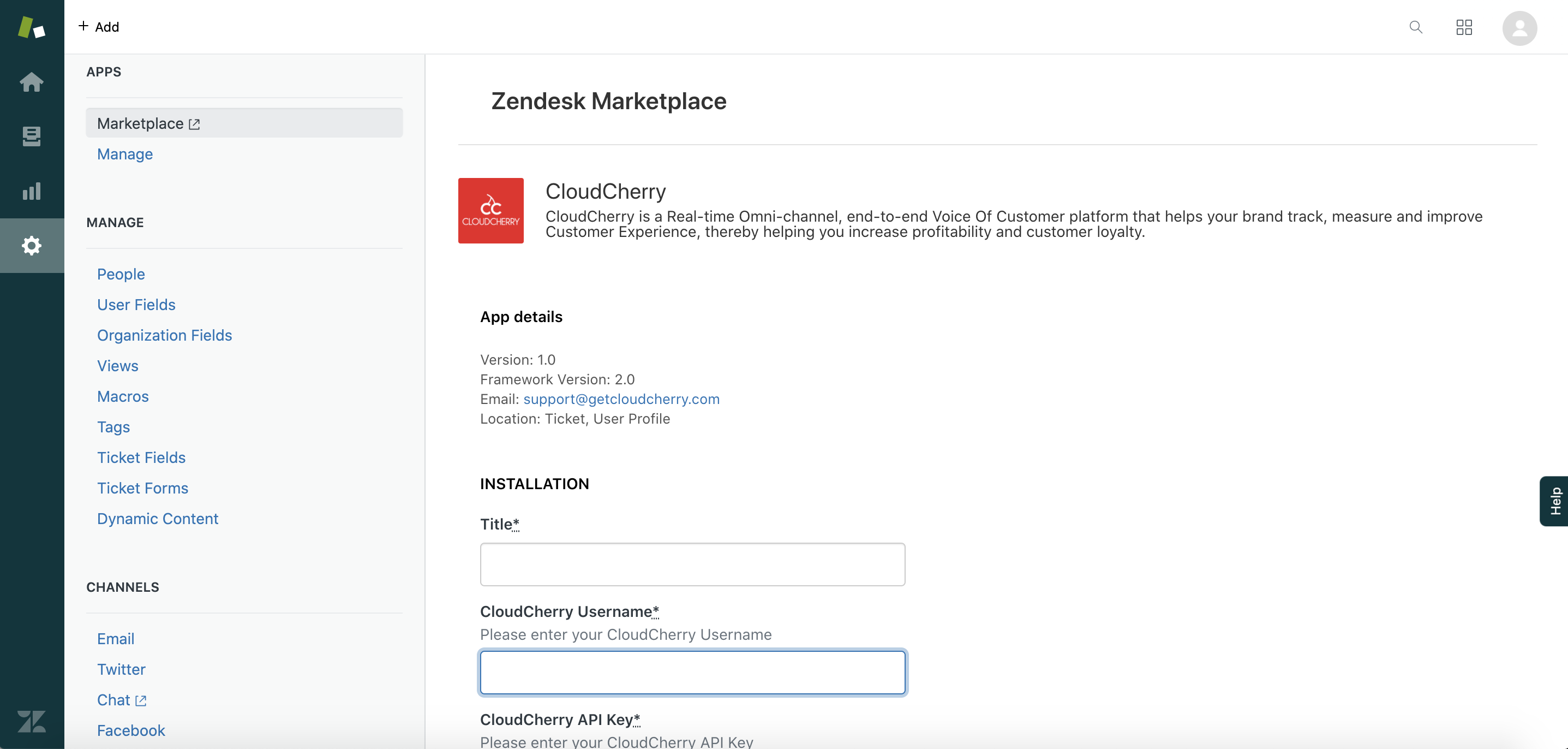Click the plus Add button
1568x749 pixels.
click(x=99, y=27)
